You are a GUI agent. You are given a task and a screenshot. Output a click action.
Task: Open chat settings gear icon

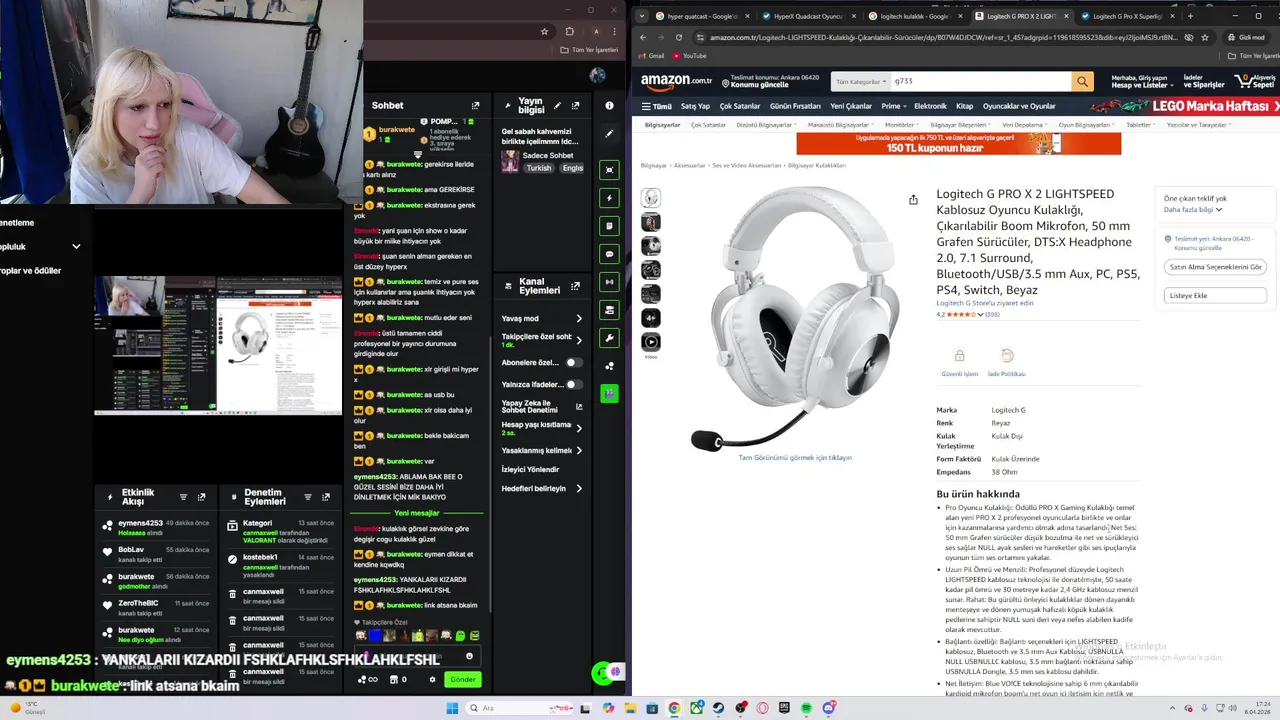pyautogui.click(x=432, y=679)
